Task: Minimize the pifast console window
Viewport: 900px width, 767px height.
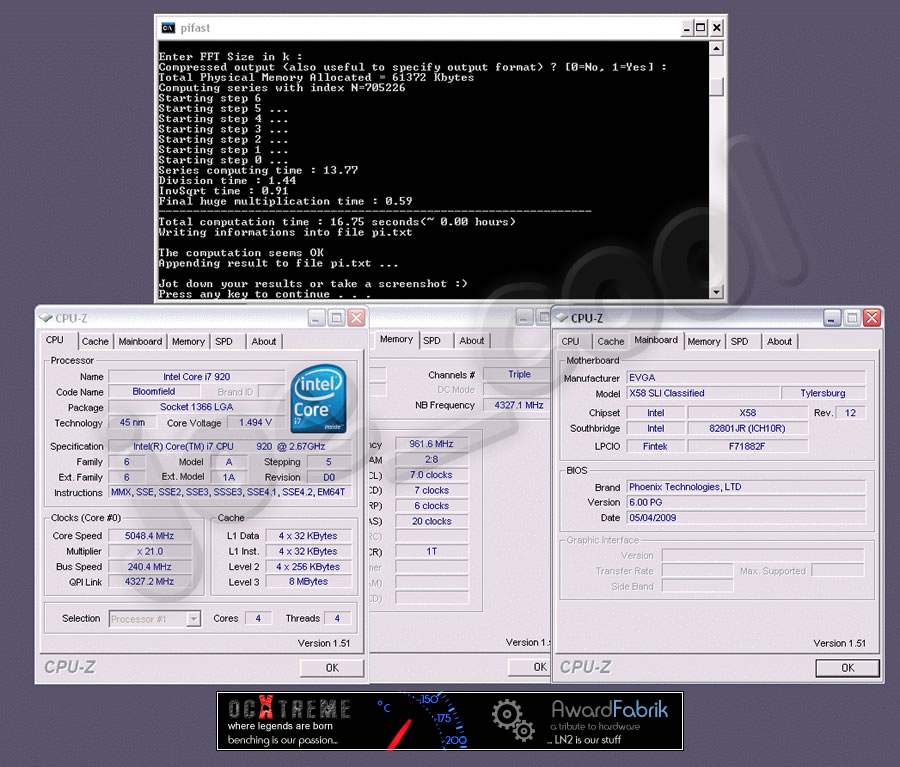Action: point(687,28)
